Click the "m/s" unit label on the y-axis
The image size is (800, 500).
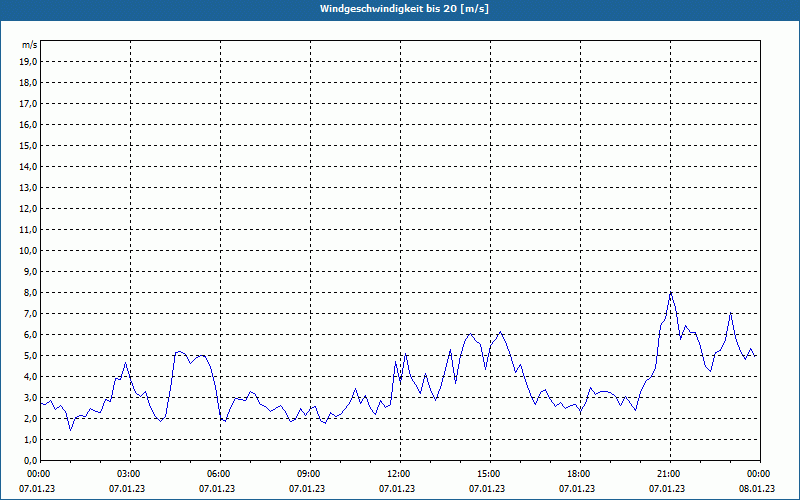(30, 45)
